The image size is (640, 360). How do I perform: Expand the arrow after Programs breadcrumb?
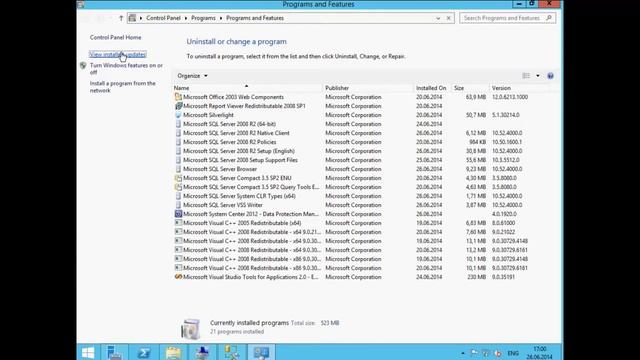click(x=221, y=18)
